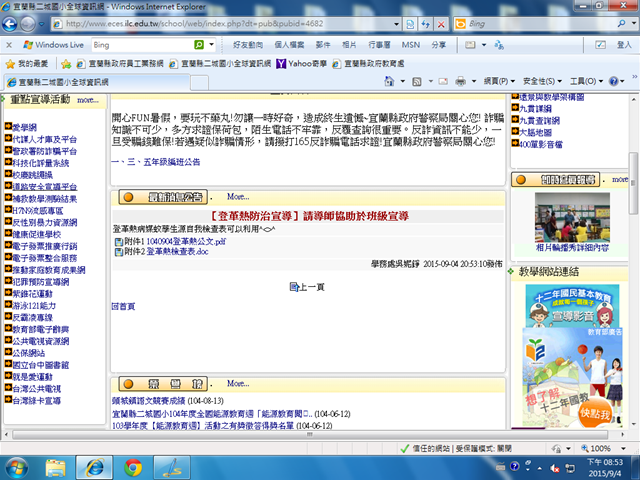
Task: Click the IE Back navigation arrow
Action: [10, 24]
